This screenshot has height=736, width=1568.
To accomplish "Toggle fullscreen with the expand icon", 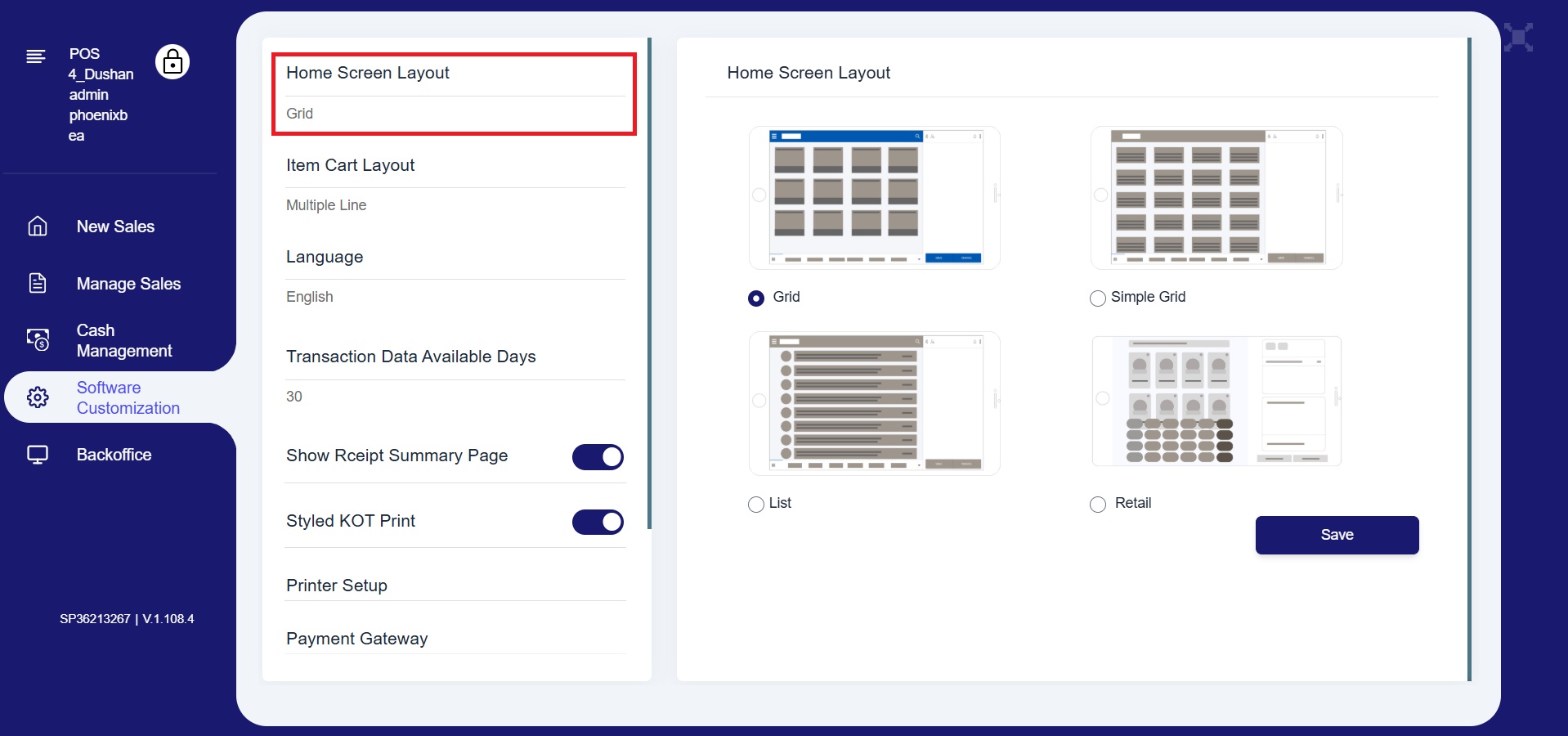I will 1518,38.
